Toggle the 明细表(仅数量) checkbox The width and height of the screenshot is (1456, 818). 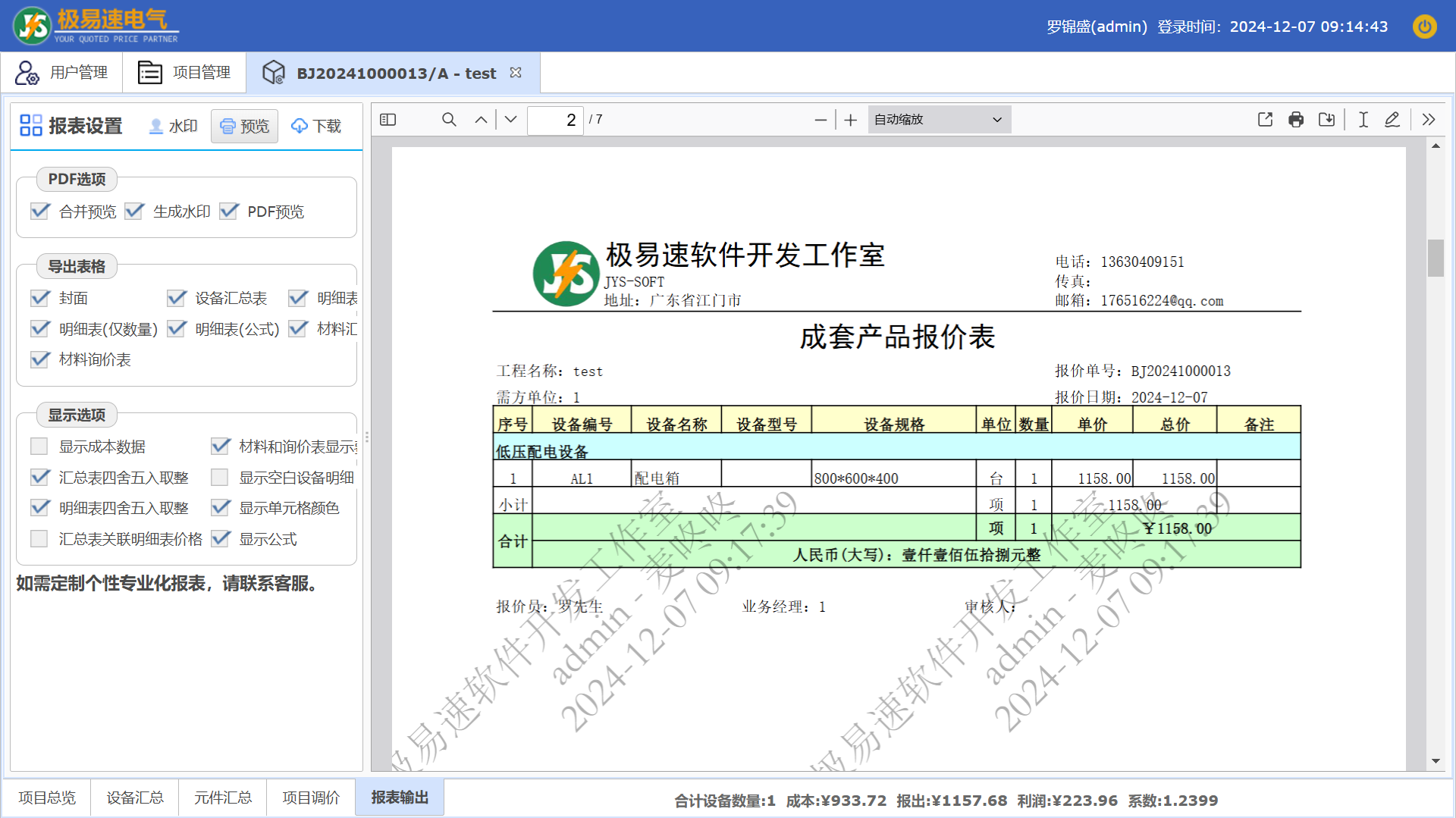[39, 329]
